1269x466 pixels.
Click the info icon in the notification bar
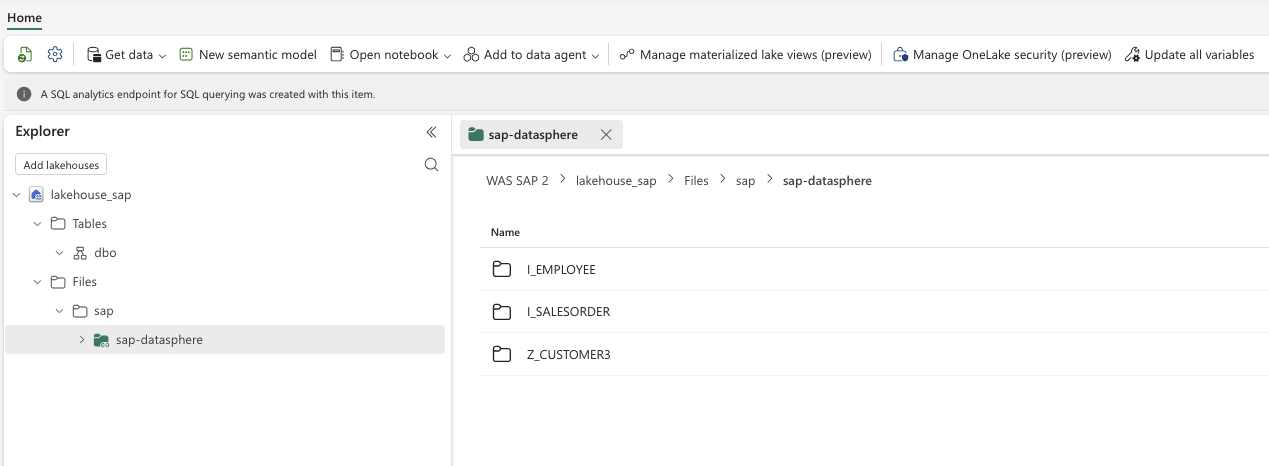pyautogui.click(x=24, y=94)
